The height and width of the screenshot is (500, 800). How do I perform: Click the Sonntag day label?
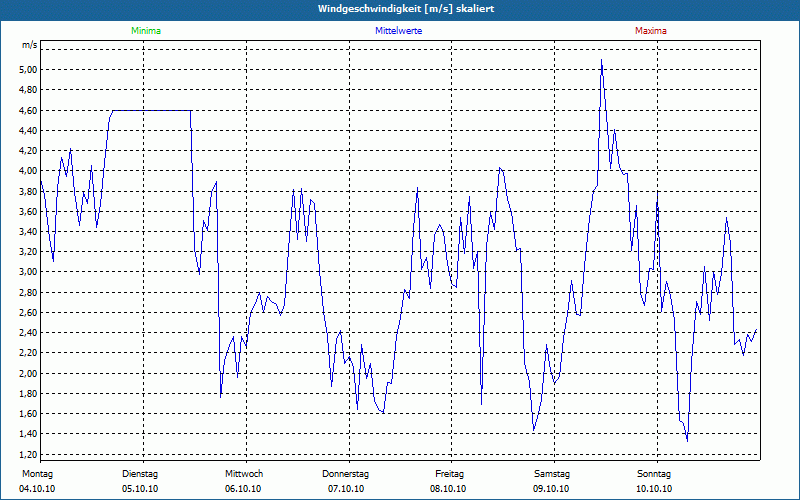tap(654, 474)
